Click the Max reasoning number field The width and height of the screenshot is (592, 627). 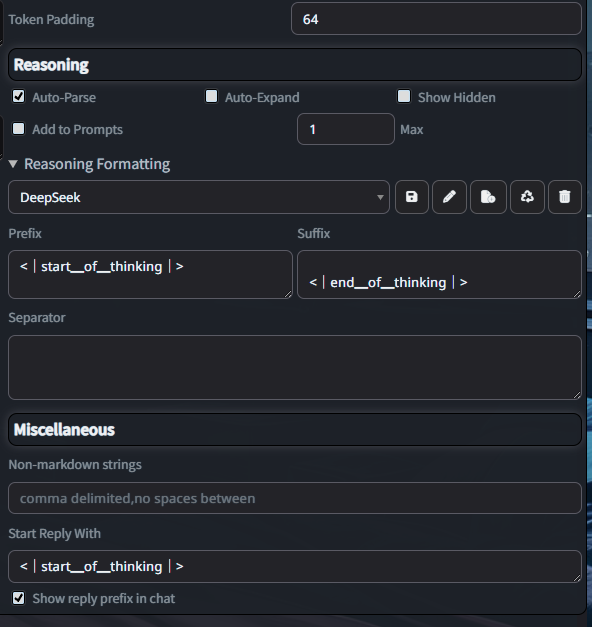pos(346,129)
